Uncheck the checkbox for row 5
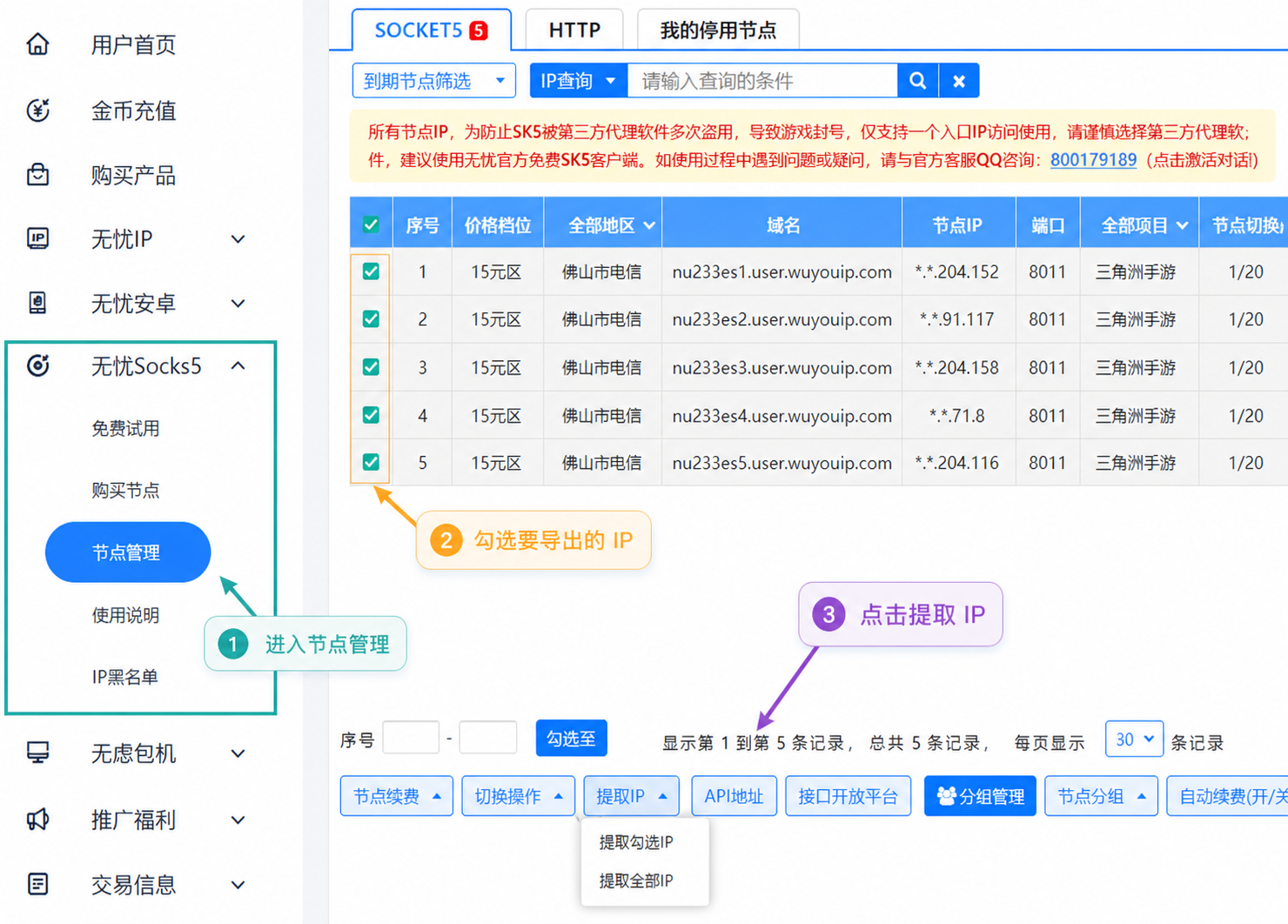The image size is (1288, 924). (371, 462)
